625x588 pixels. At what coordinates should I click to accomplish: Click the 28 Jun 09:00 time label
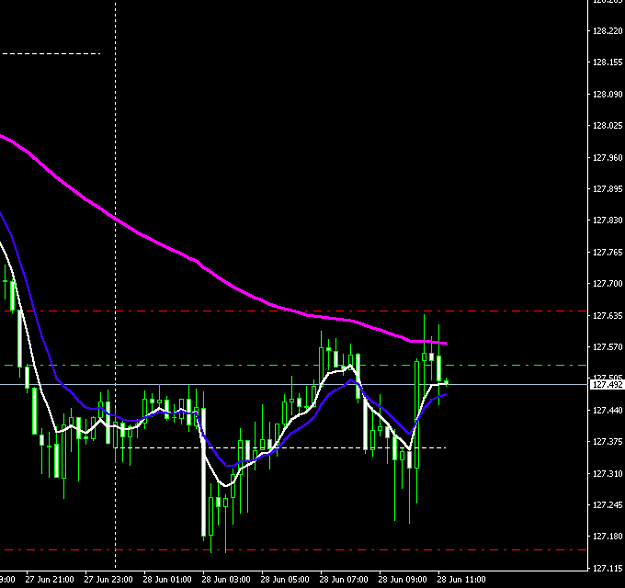tap(402, 580)
